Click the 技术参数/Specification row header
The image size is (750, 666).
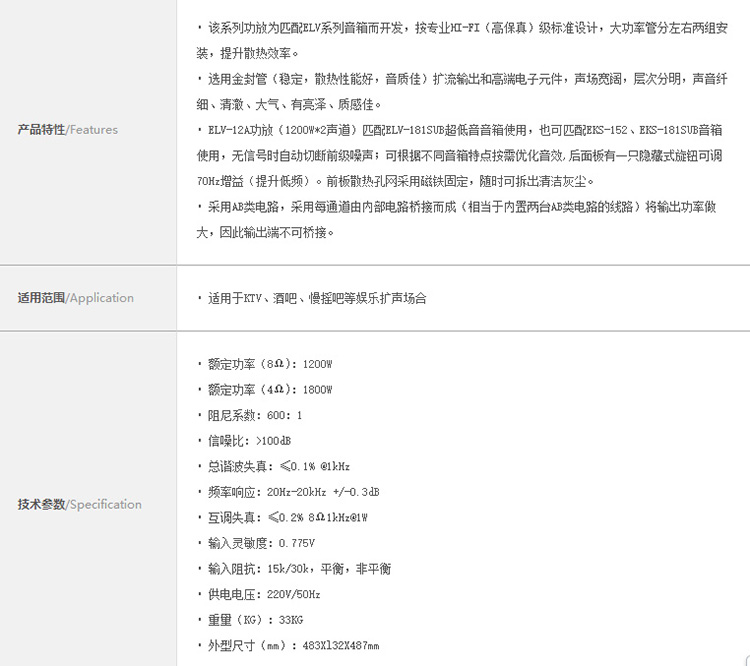(x=80, y=504)
